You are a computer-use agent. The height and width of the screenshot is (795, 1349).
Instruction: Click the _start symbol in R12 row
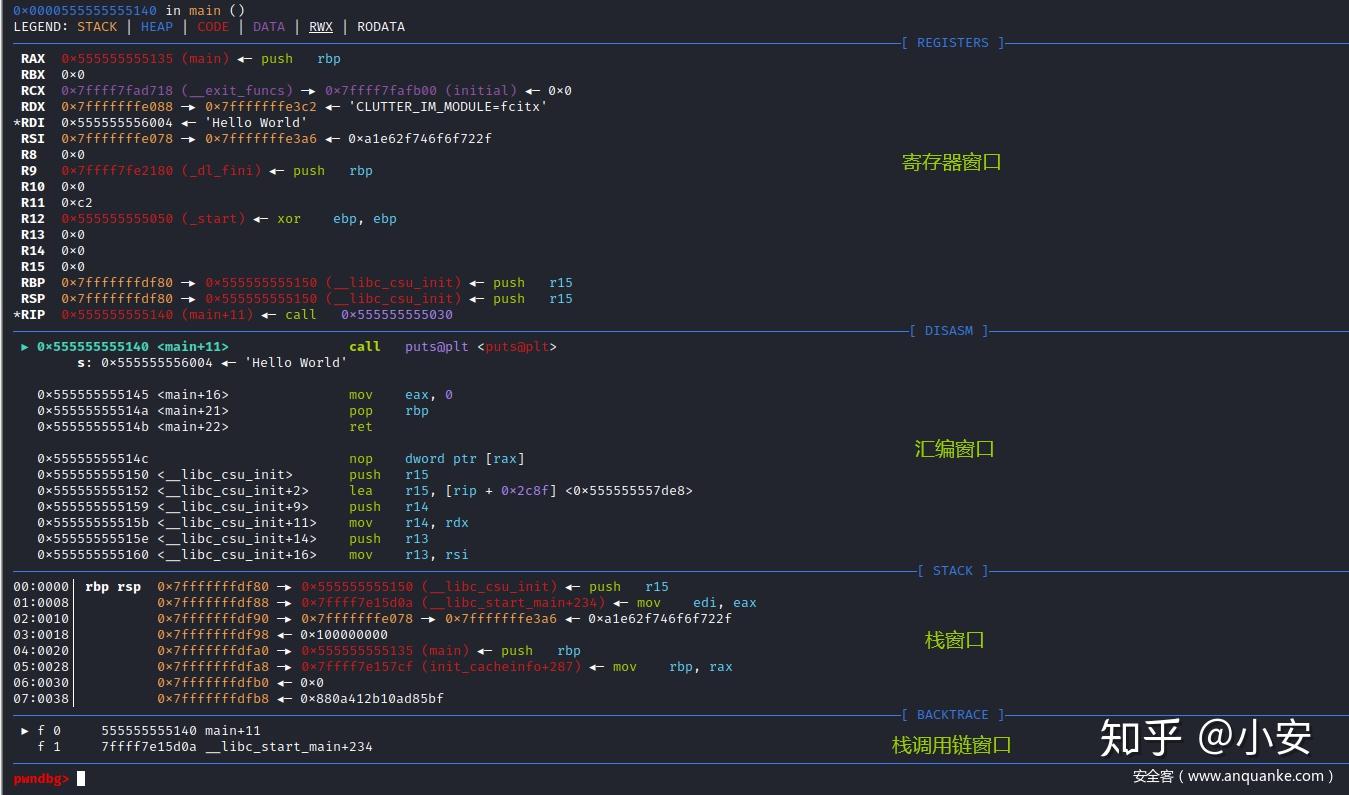[213, 218]
